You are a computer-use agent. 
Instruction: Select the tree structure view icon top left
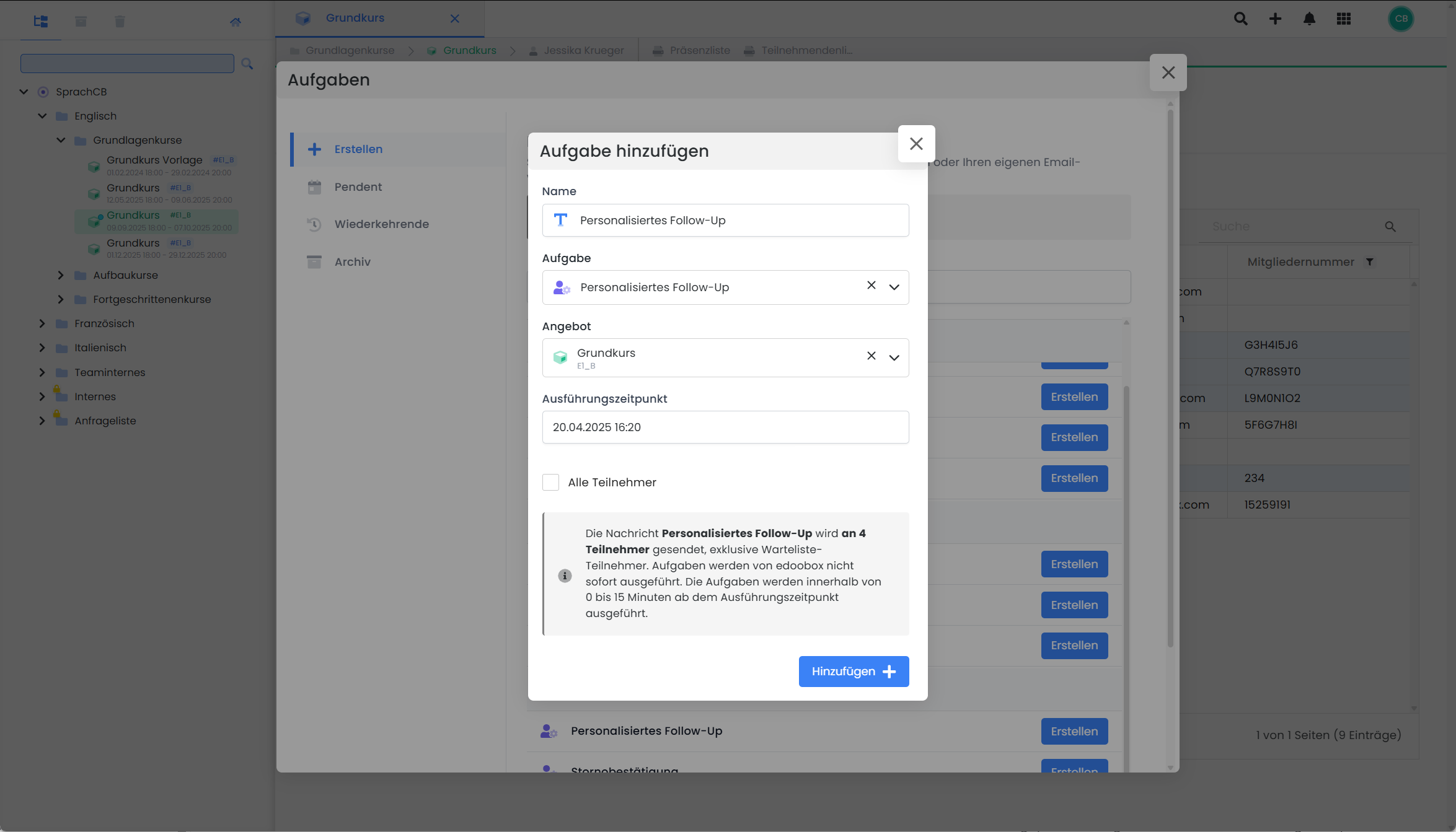pyautogui.click(x=41, y=21)
